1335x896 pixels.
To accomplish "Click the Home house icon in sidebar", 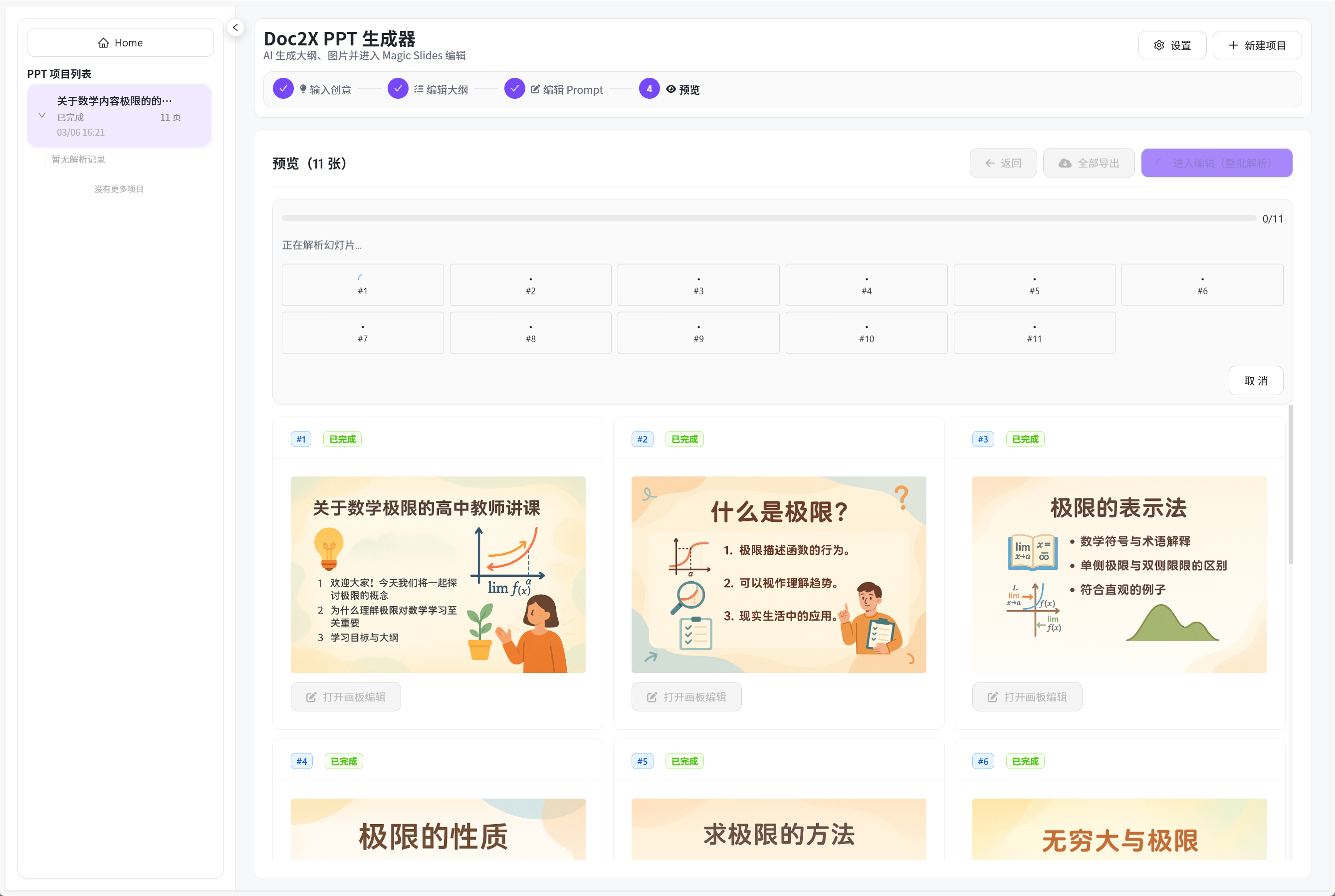I will [x=103, y=42].
